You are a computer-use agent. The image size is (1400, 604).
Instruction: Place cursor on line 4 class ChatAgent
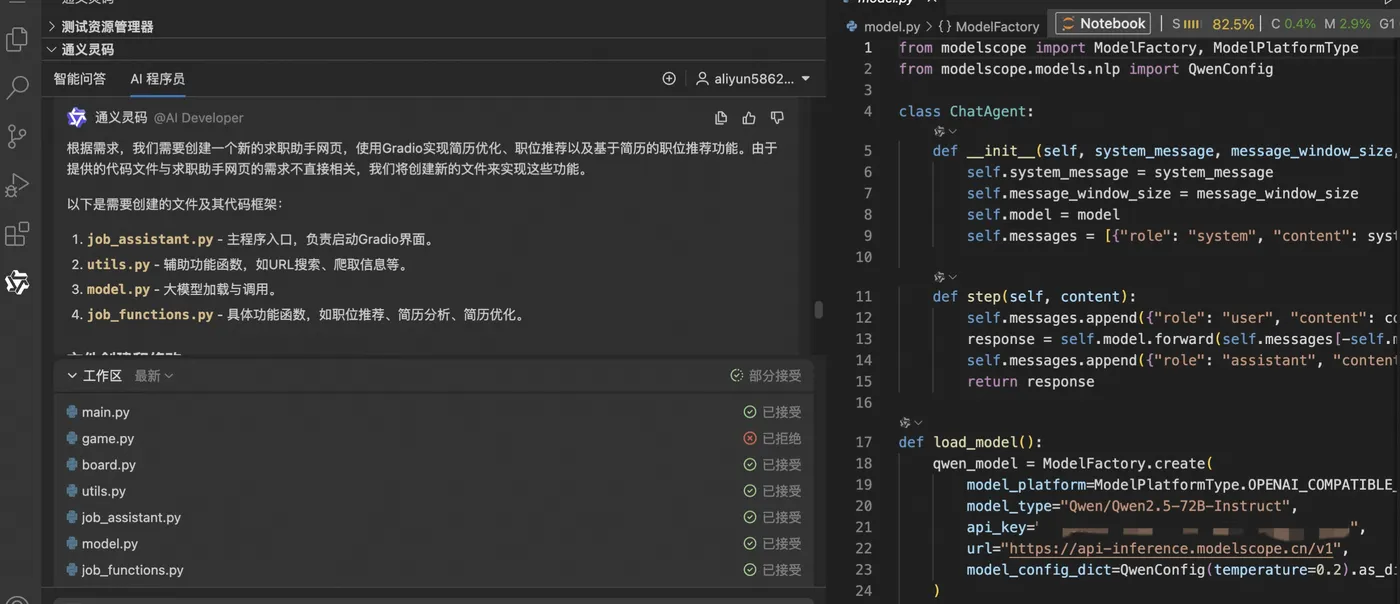coord(966,112)
